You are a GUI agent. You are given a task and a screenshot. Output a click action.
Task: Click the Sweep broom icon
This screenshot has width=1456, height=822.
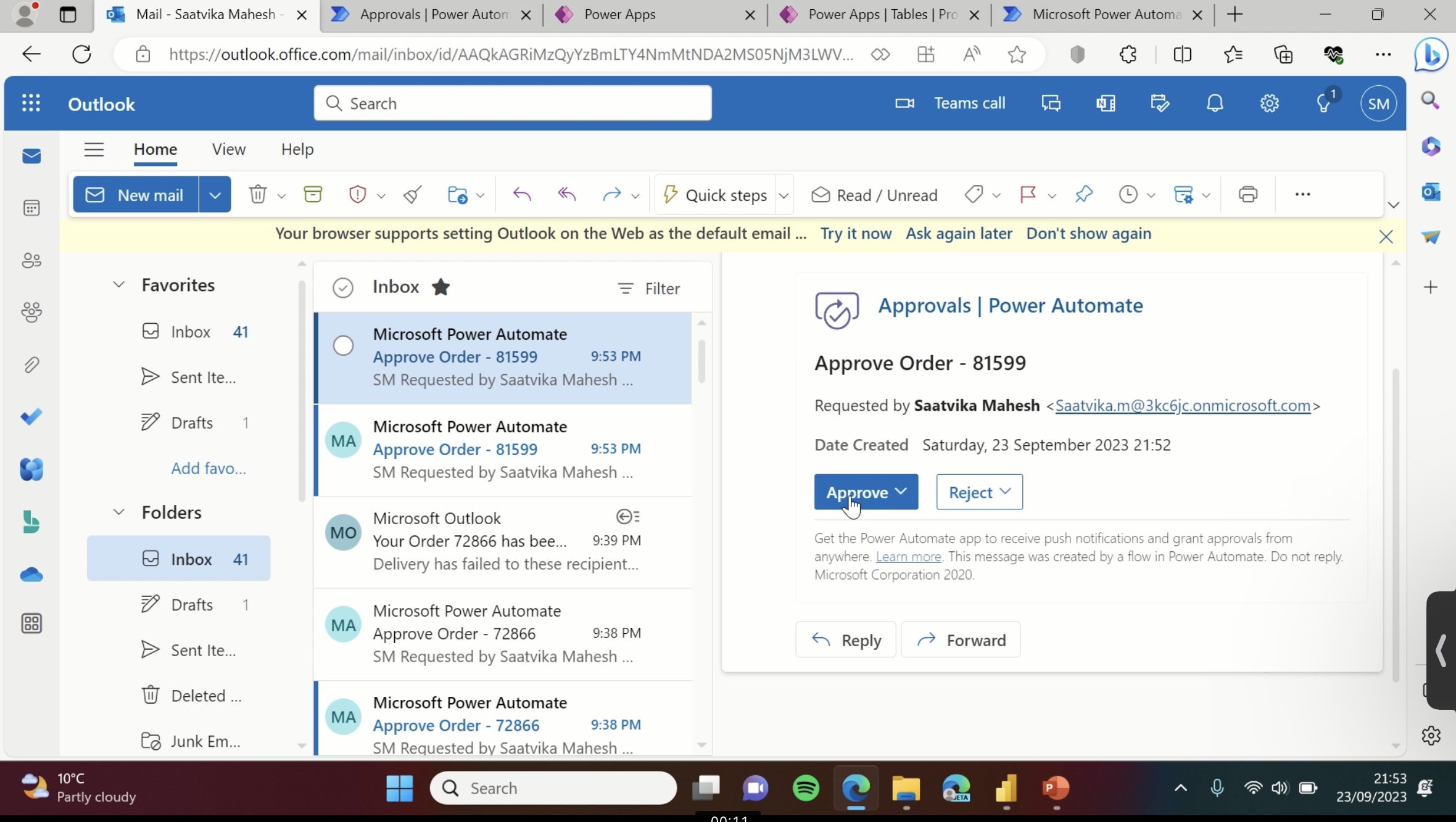(412, 195)
